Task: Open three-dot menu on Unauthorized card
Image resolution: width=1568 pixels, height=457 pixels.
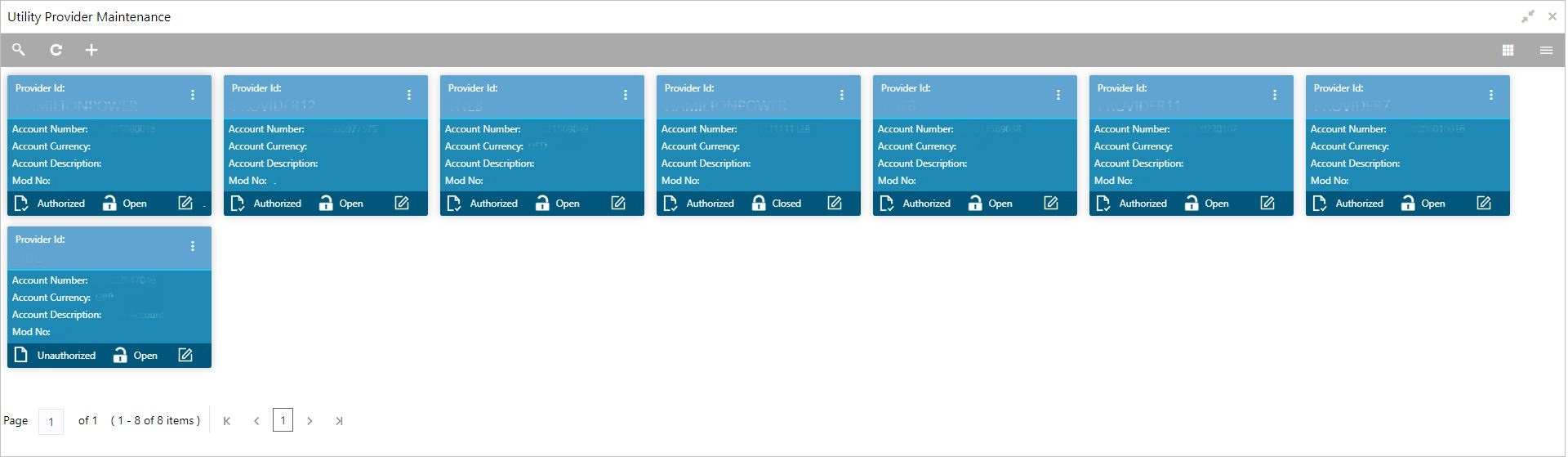Action: coord(193,246)
